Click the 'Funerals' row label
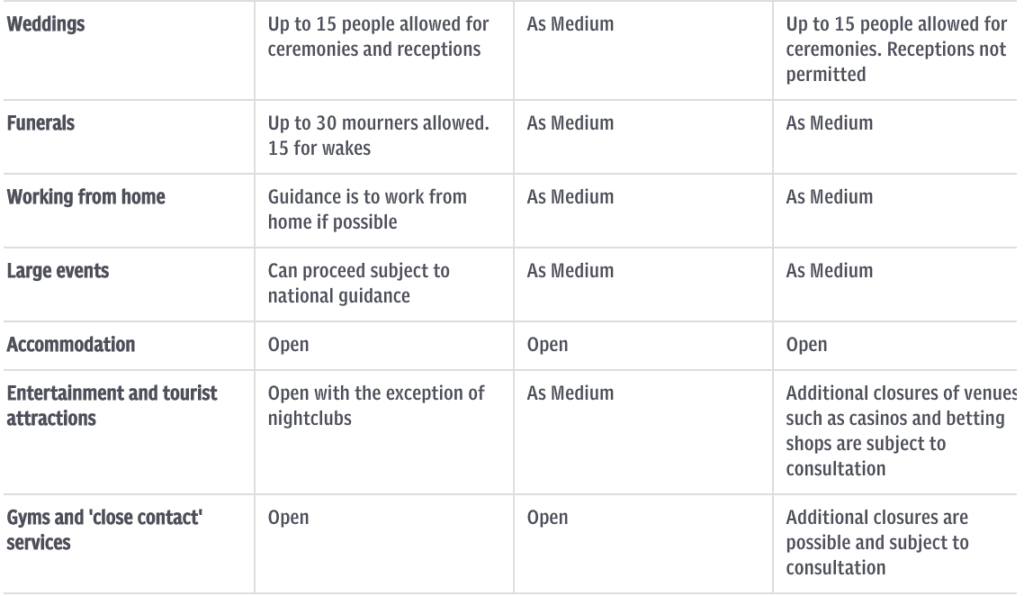Viewport: 1024px width, 596px height. (41, 124)
